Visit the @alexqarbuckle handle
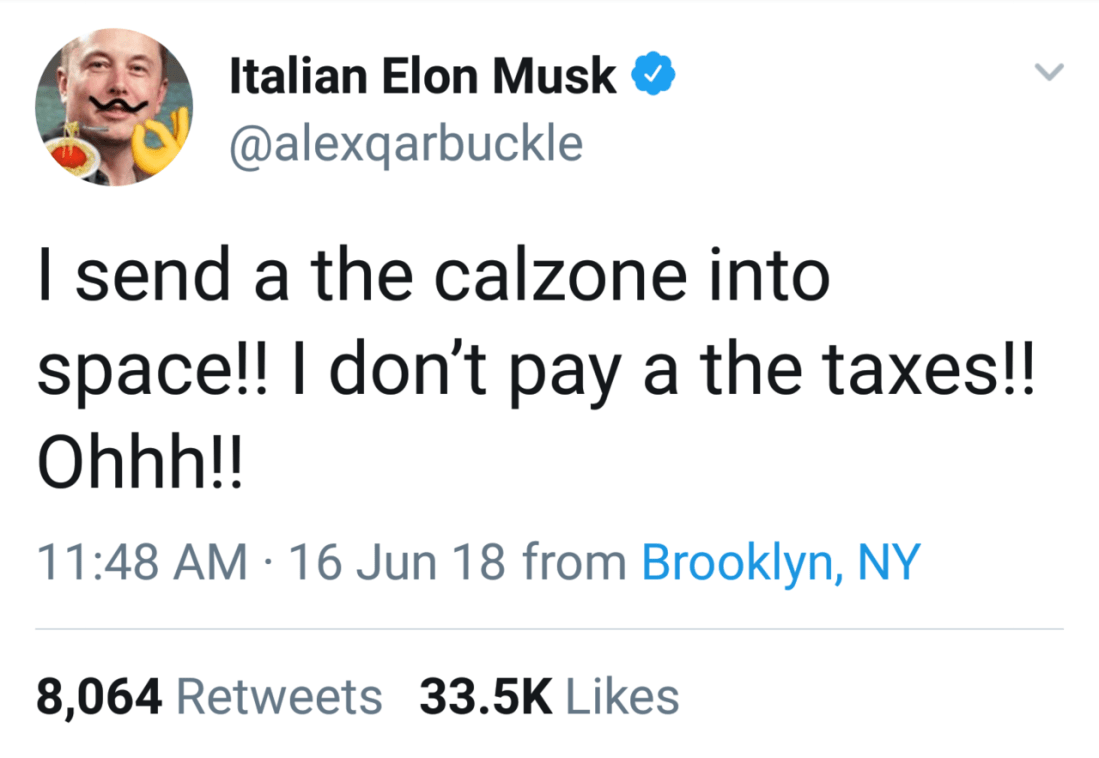 (406, 143)
